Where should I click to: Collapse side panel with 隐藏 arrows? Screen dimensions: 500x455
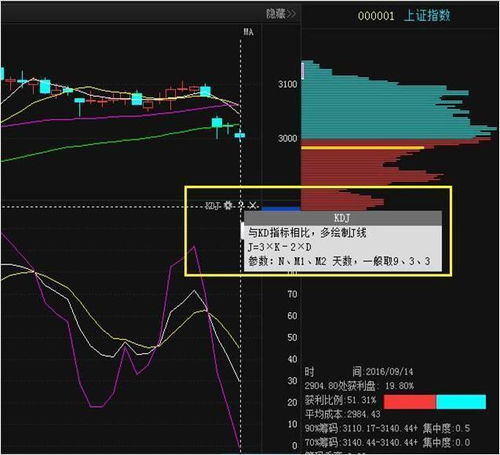281,14
